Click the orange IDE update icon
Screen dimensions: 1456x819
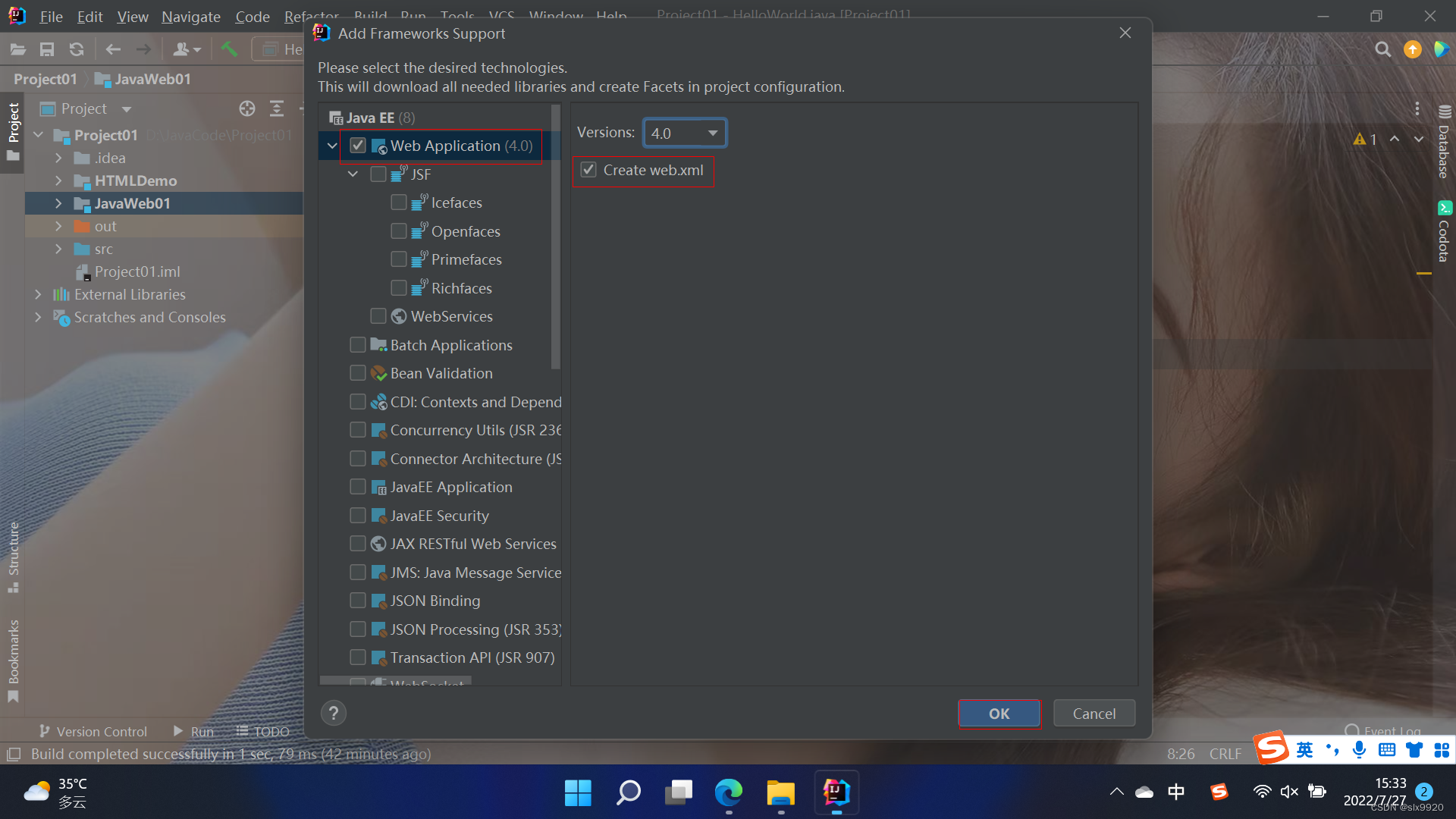tap(1412, 49)
